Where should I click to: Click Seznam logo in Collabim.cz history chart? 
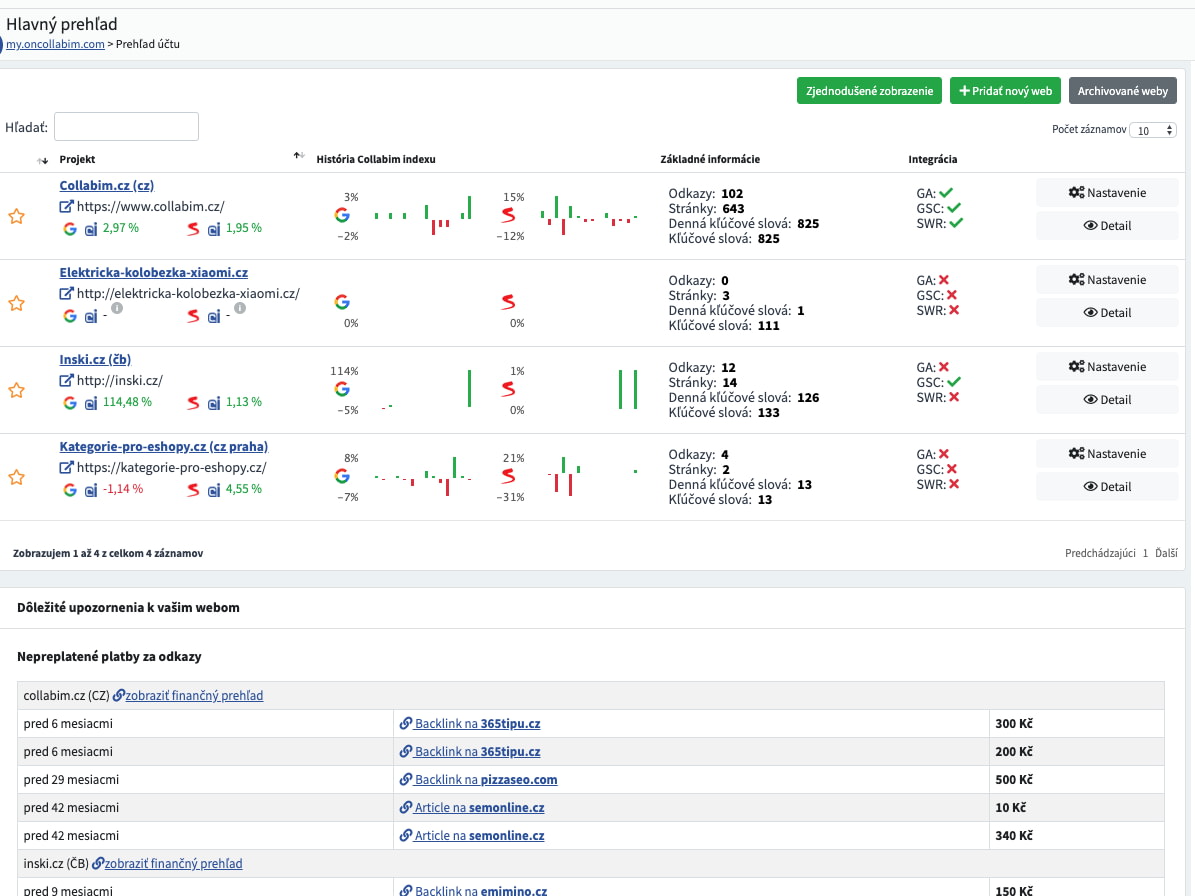tap(508, 216)
